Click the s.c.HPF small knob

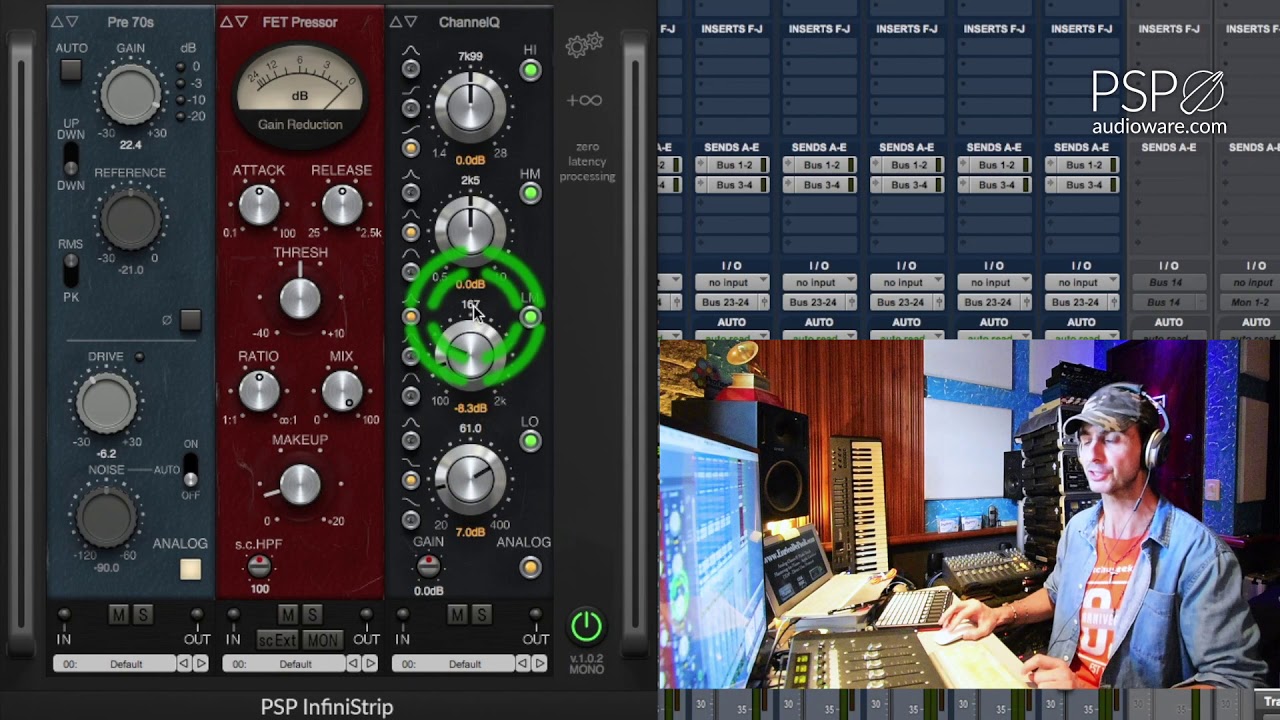259,567
